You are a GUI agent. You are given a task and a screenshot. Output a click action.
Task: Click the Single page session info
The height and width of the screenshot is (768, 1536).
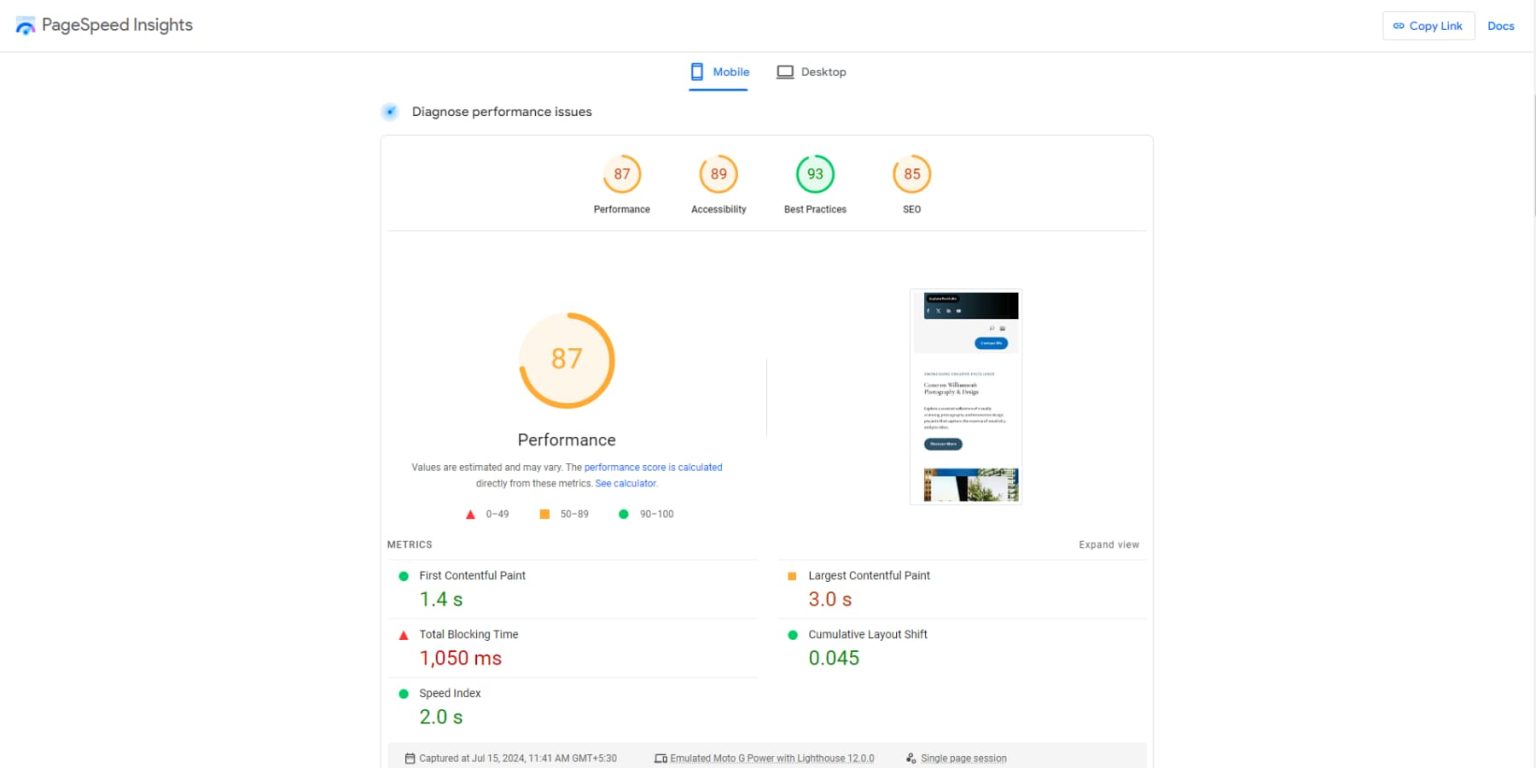pyautogui.click(x=963, y=758)
